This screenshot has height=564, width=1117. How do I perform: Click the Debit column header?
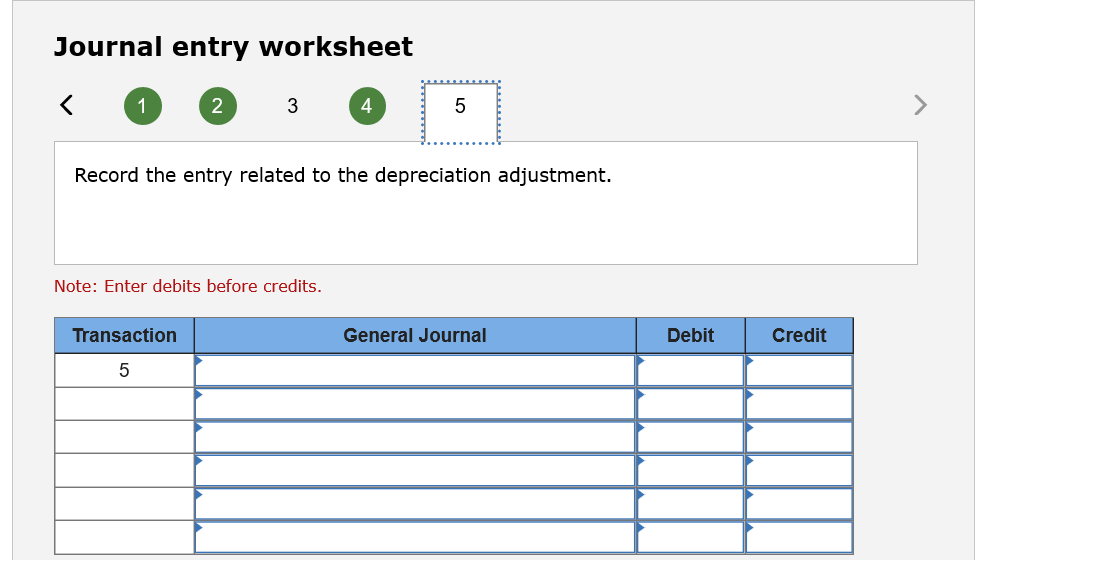point(690,335)
